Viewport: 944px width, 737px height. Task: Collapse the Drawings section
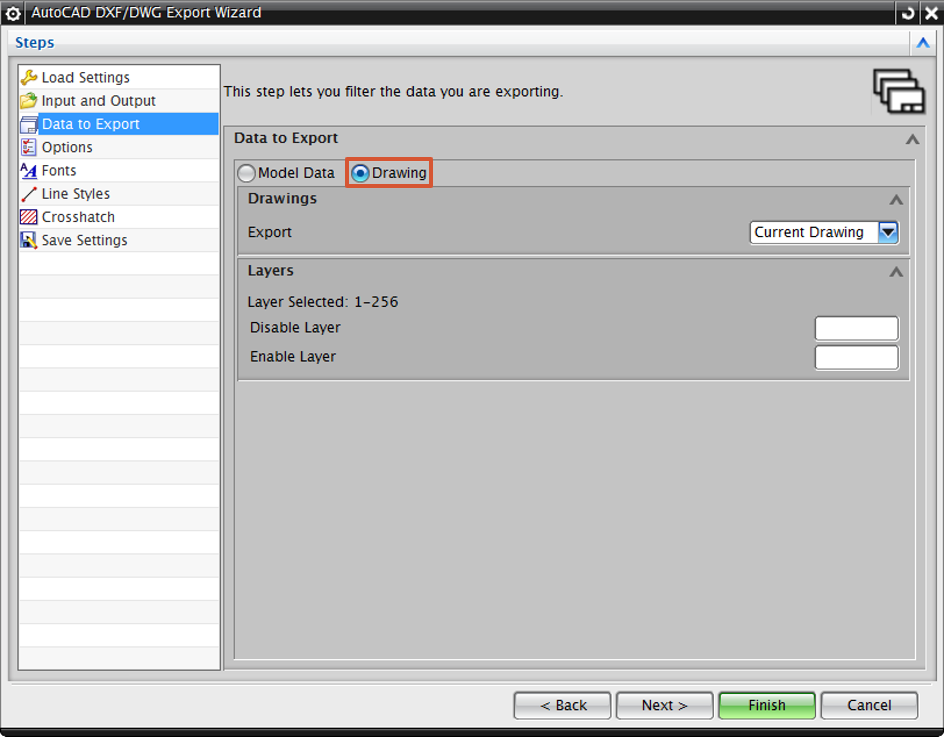point(896,199)
